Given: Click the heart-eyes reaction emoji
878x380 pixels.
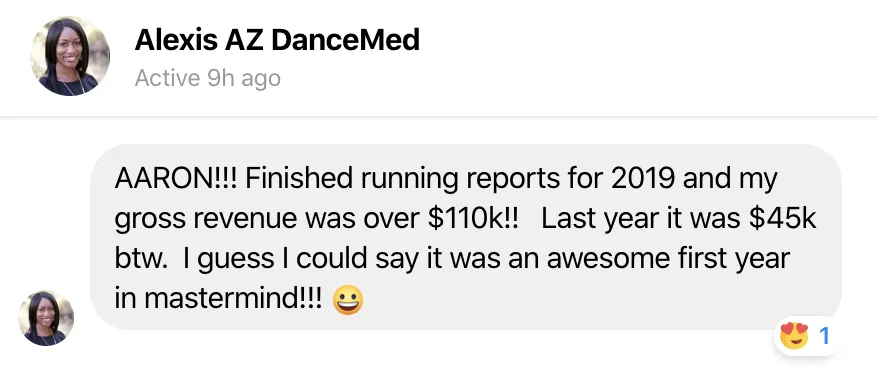Looking at the screenshot, I should pyautogui.click(x=795, y=336).
